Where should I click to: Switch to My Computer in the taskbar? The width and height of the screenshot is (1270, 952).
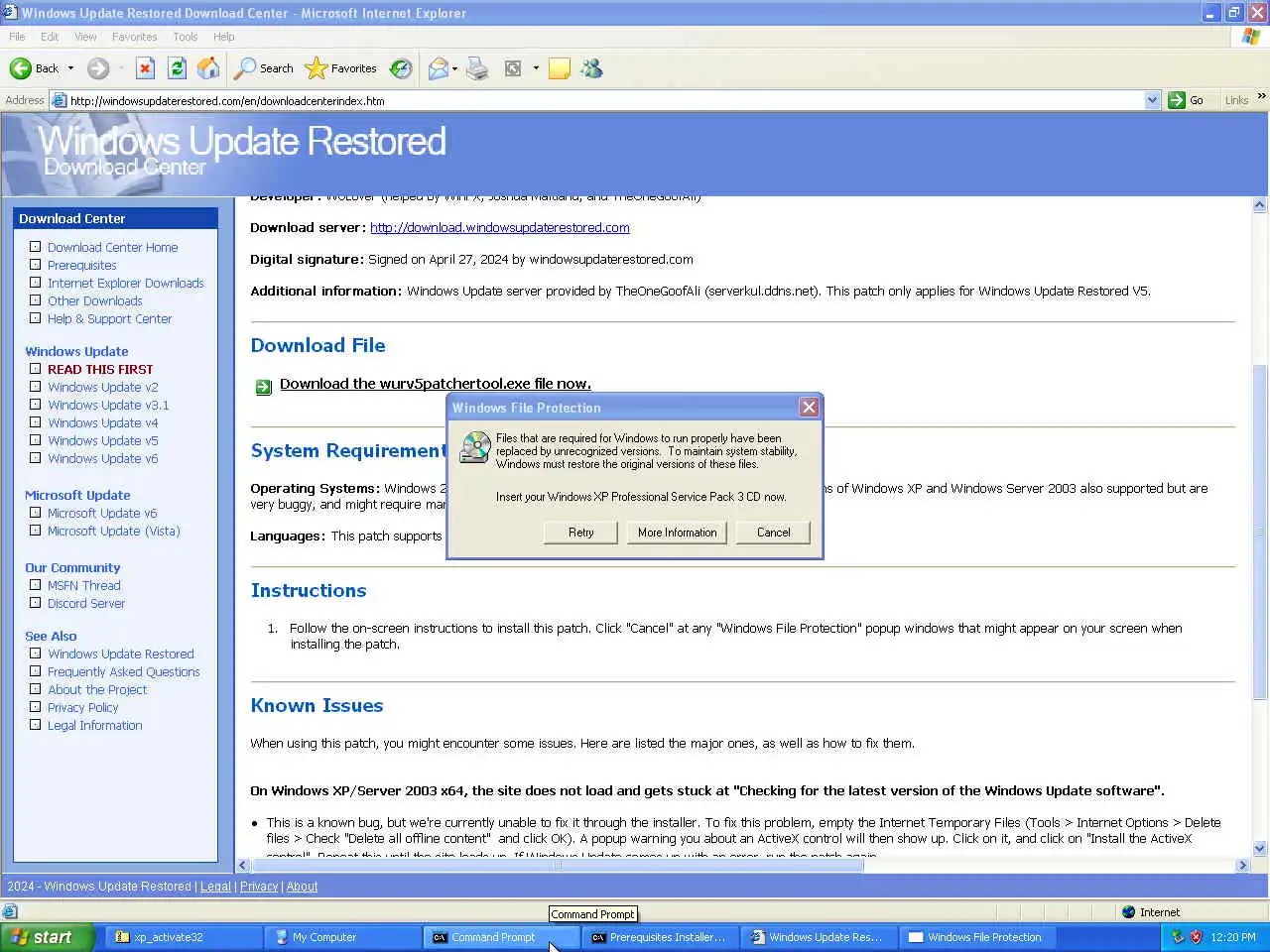click(x=342, y=937)
